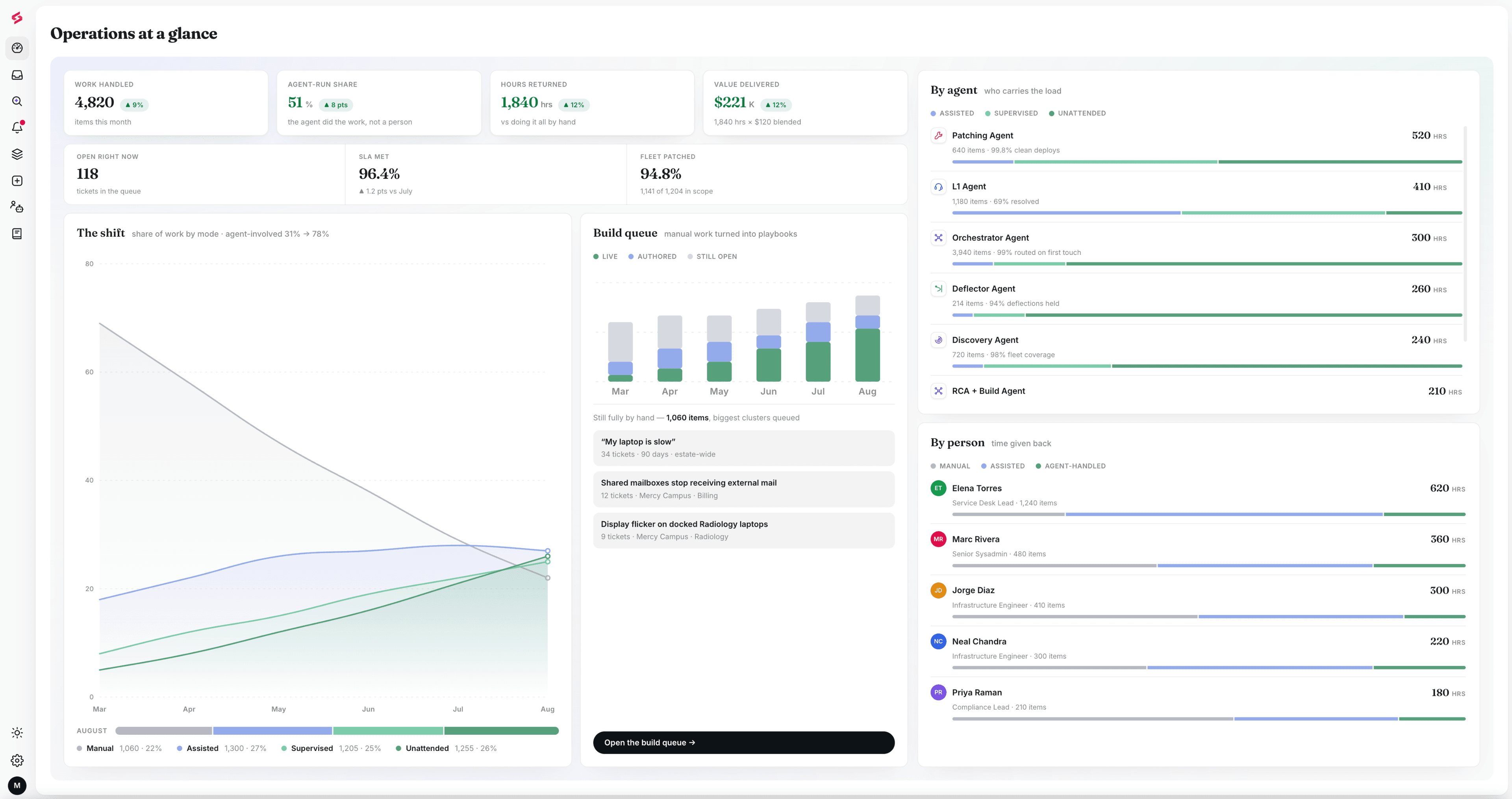Open settings gear in the sidebar
The image size is (1512, 799).
point(17,760)
